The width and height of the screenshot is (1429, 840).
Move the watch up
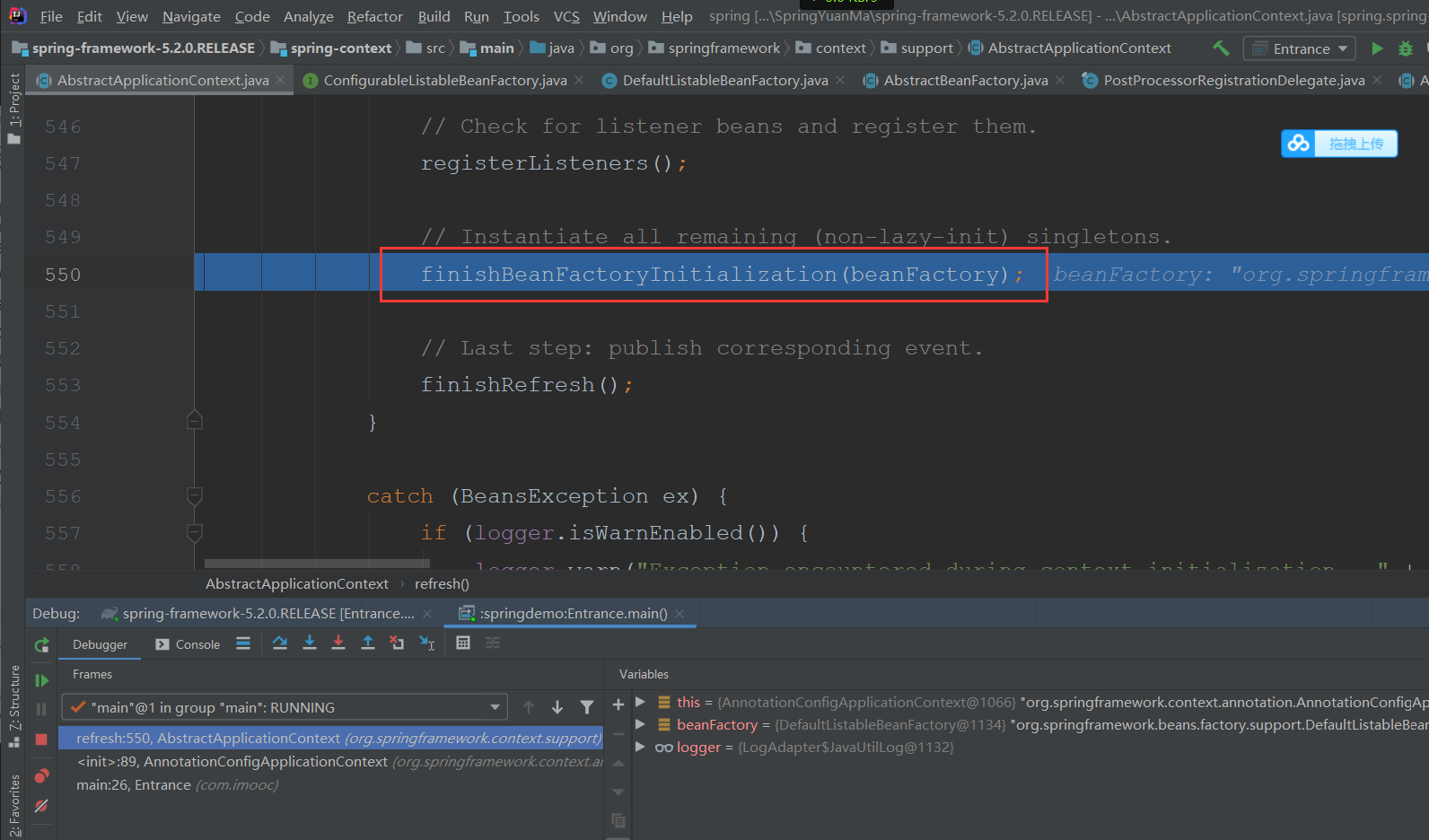(x=618, y=763)
